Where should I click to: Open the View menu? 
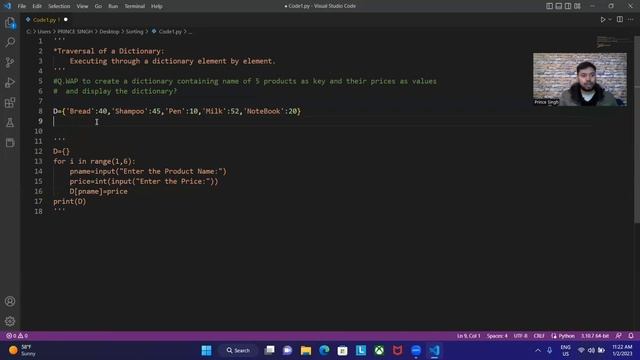pos(82,6)
